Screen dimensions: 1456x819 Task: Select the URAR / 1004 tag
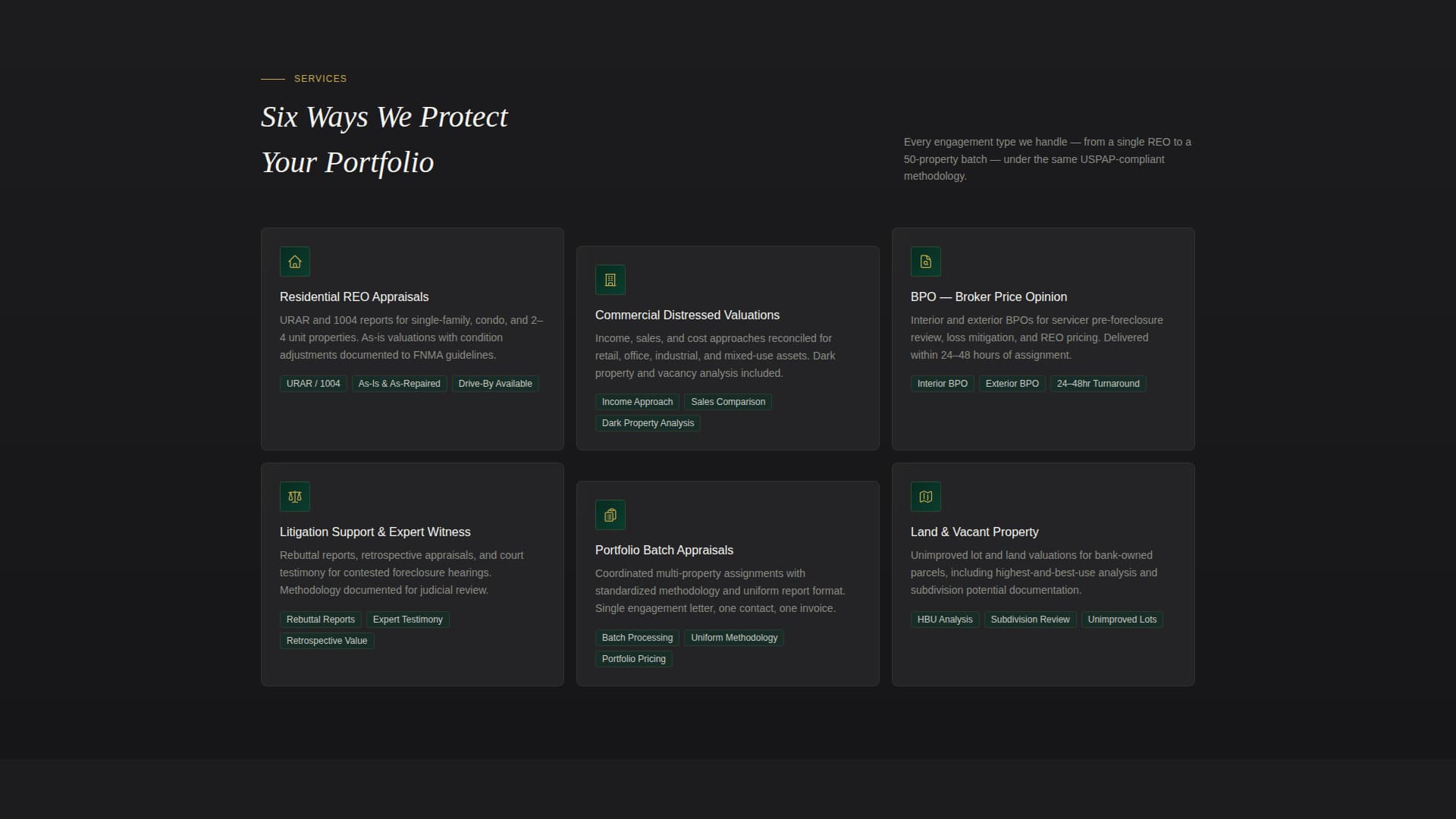coord(312,383)
